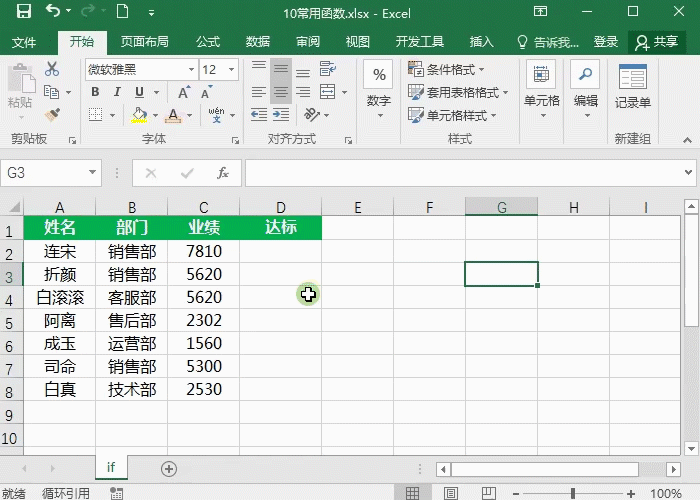Open 单元格样式 cell styles menu

click(452, 115)
